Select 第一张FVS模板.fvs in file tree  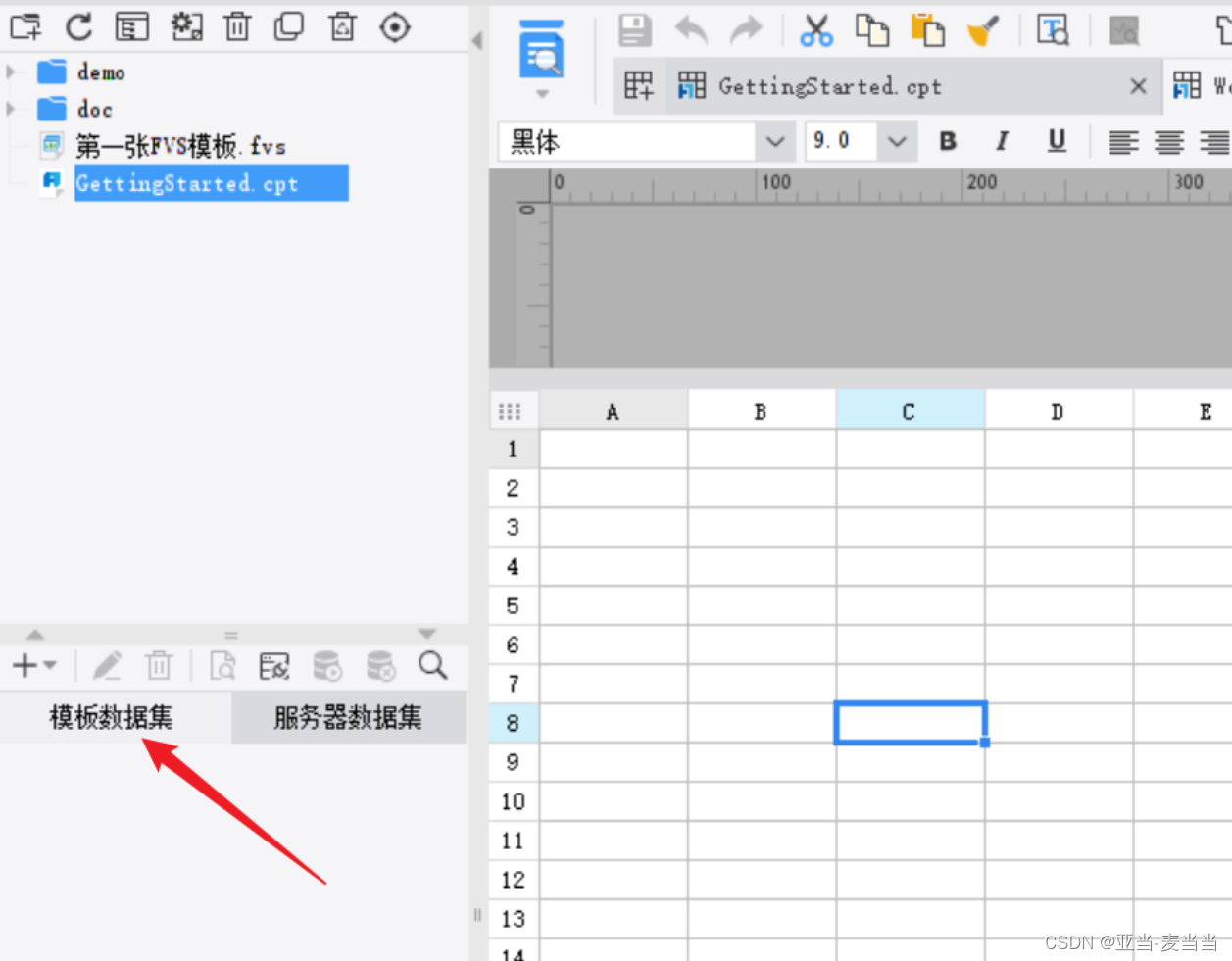coord(181,146)
